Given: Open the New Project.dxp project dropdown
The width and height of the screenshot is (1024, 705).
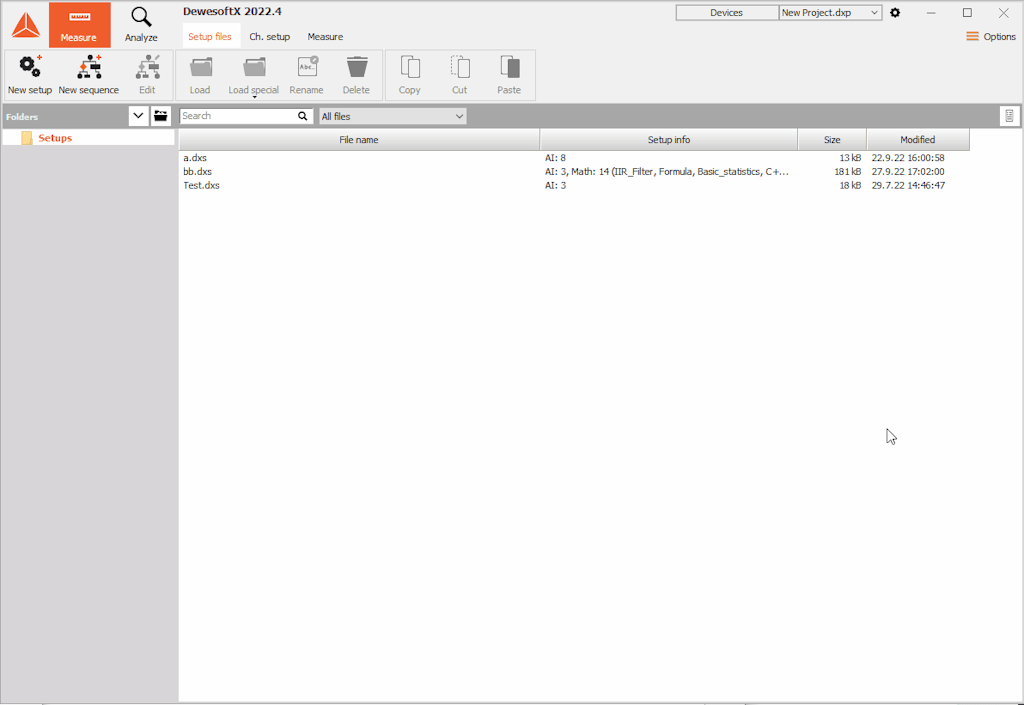Looking at the screenshot, I should click(831, 12).
